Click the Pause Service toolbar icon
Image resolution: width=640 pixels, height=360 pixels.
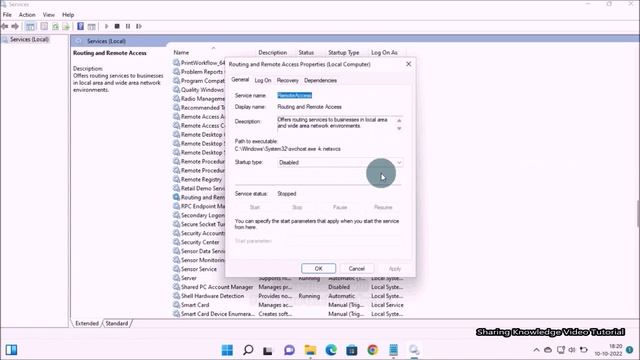click(128, 26)
